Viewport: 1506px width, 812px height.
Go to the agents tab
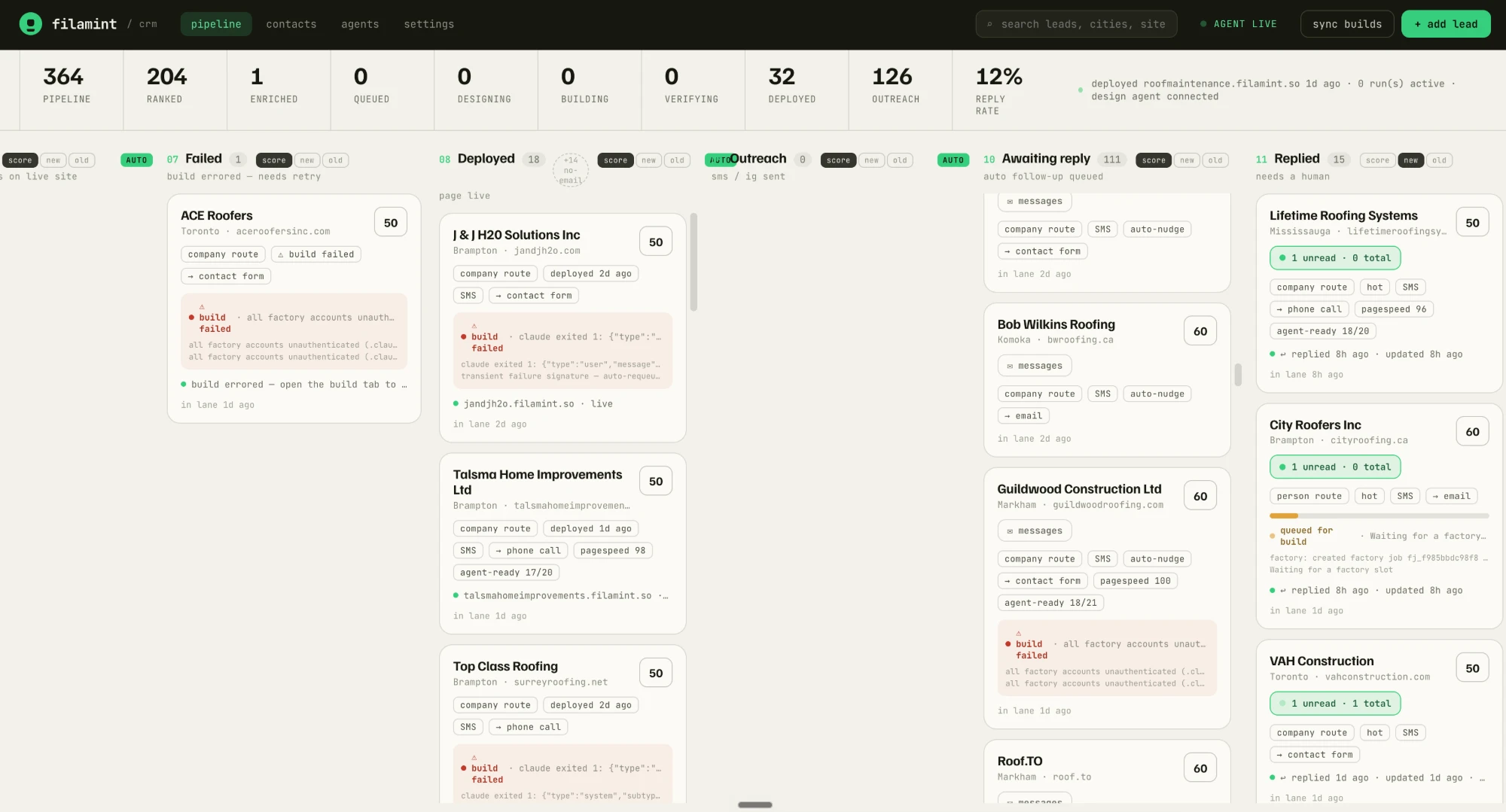[360, 24]
